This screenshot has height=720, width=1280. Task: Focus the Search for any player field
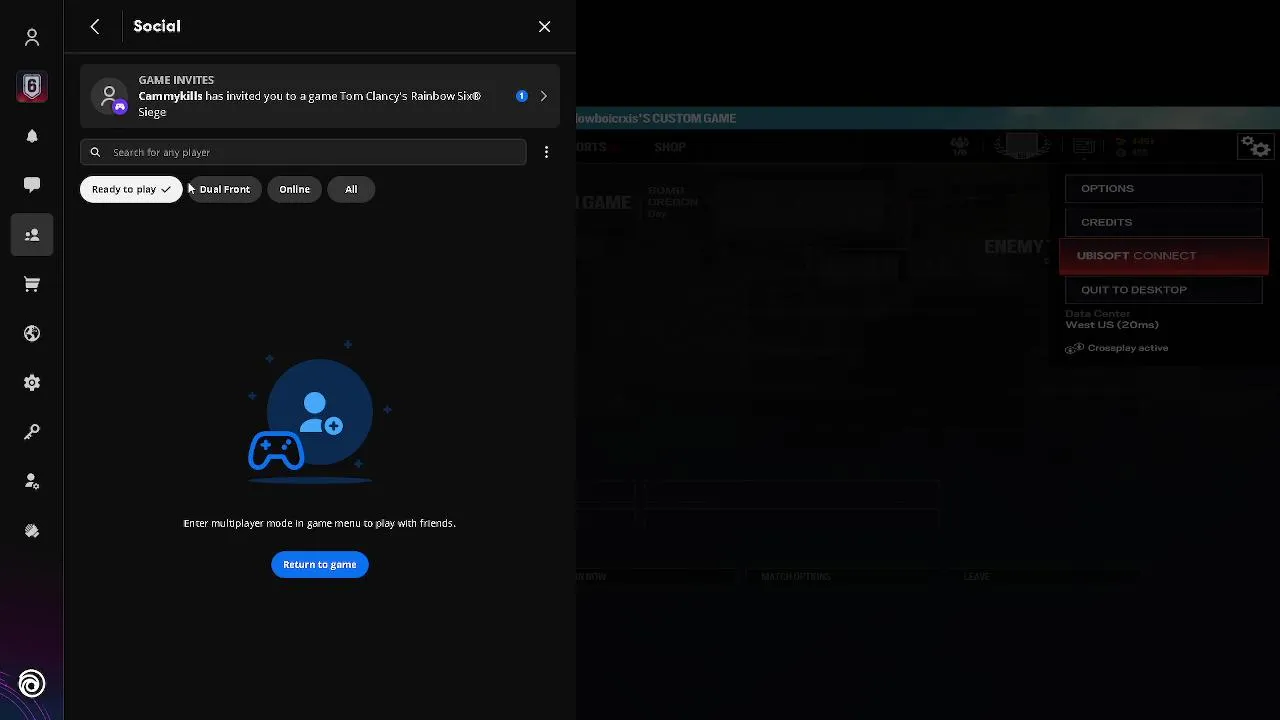[x=303, y=152]
